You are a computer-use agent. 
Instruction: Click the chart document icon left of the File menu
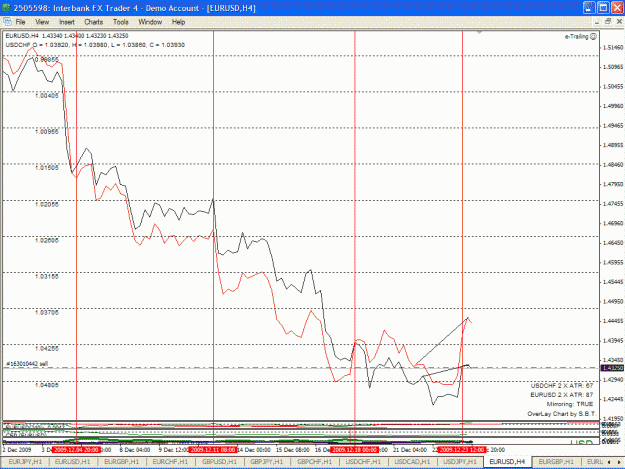(x=7, y=22)
